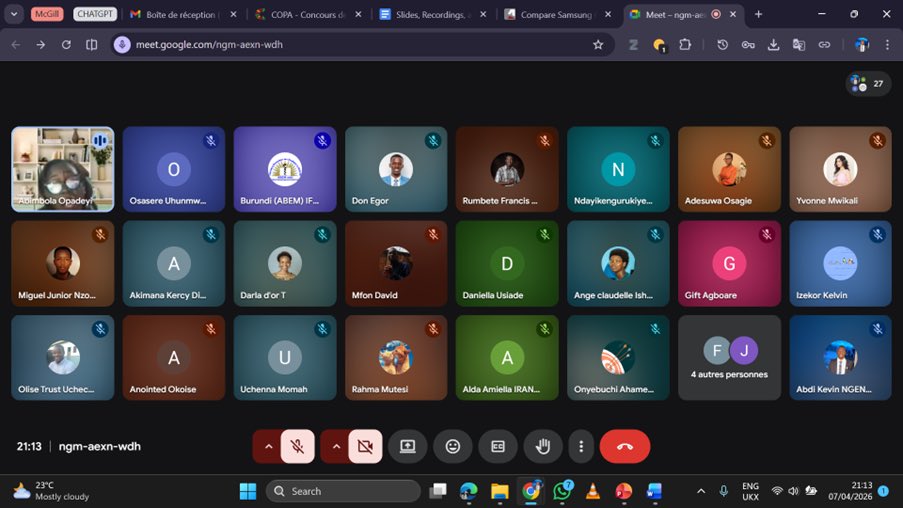903x508 pixels.
Task: Open Word from the taskbar
Action: [654, 491]
